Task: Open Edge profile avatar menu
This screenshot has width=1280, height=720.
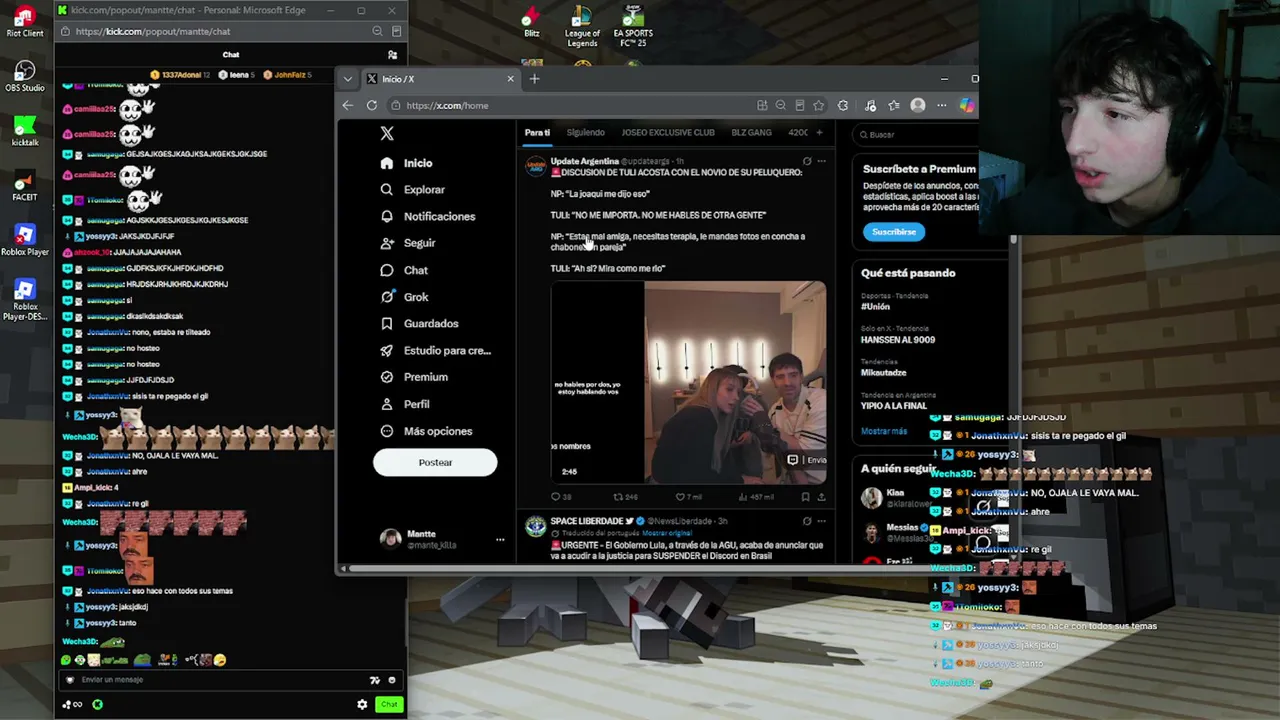Action: (918, 105)
